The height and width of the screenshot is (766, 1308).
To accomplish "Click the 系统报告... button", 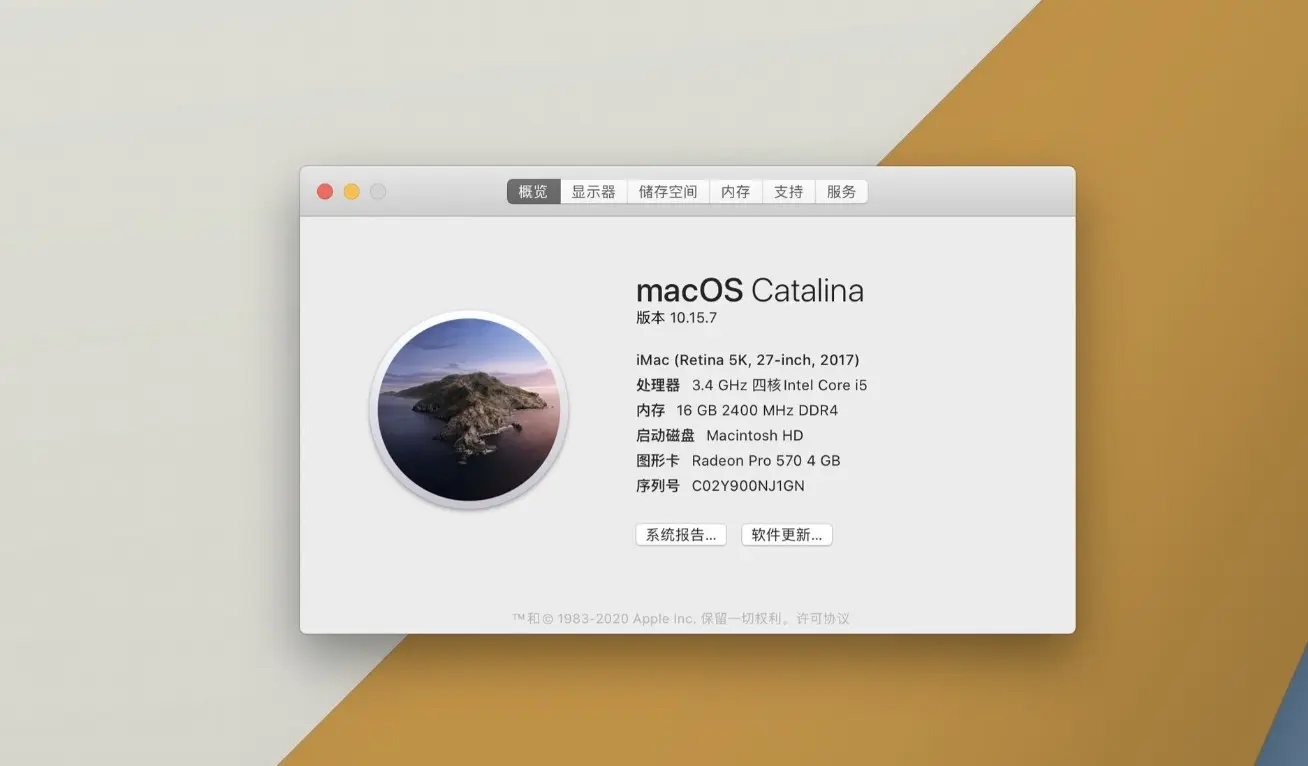I will point(681,535).
